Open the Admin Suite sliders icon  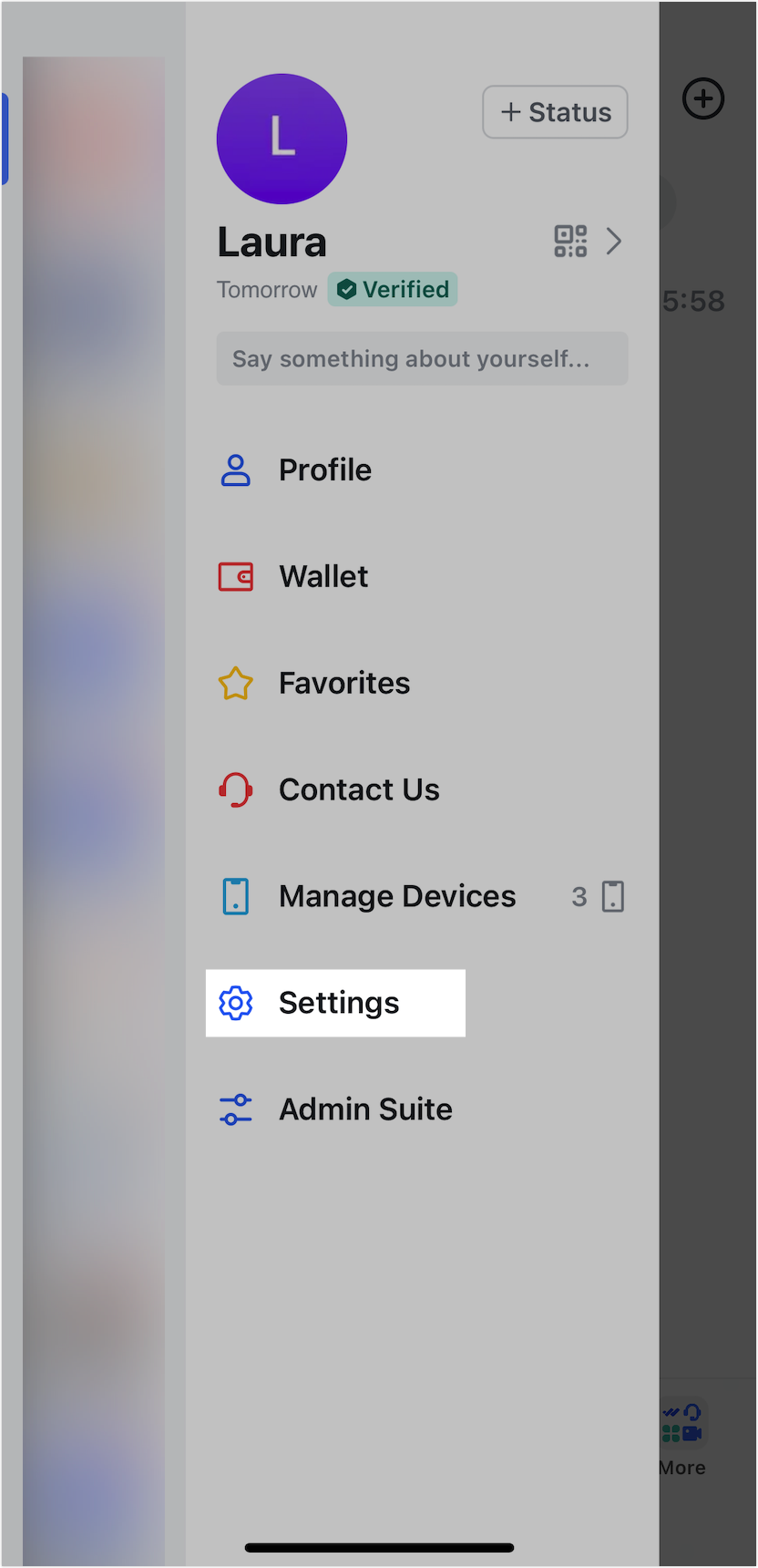coord(236,1109)
